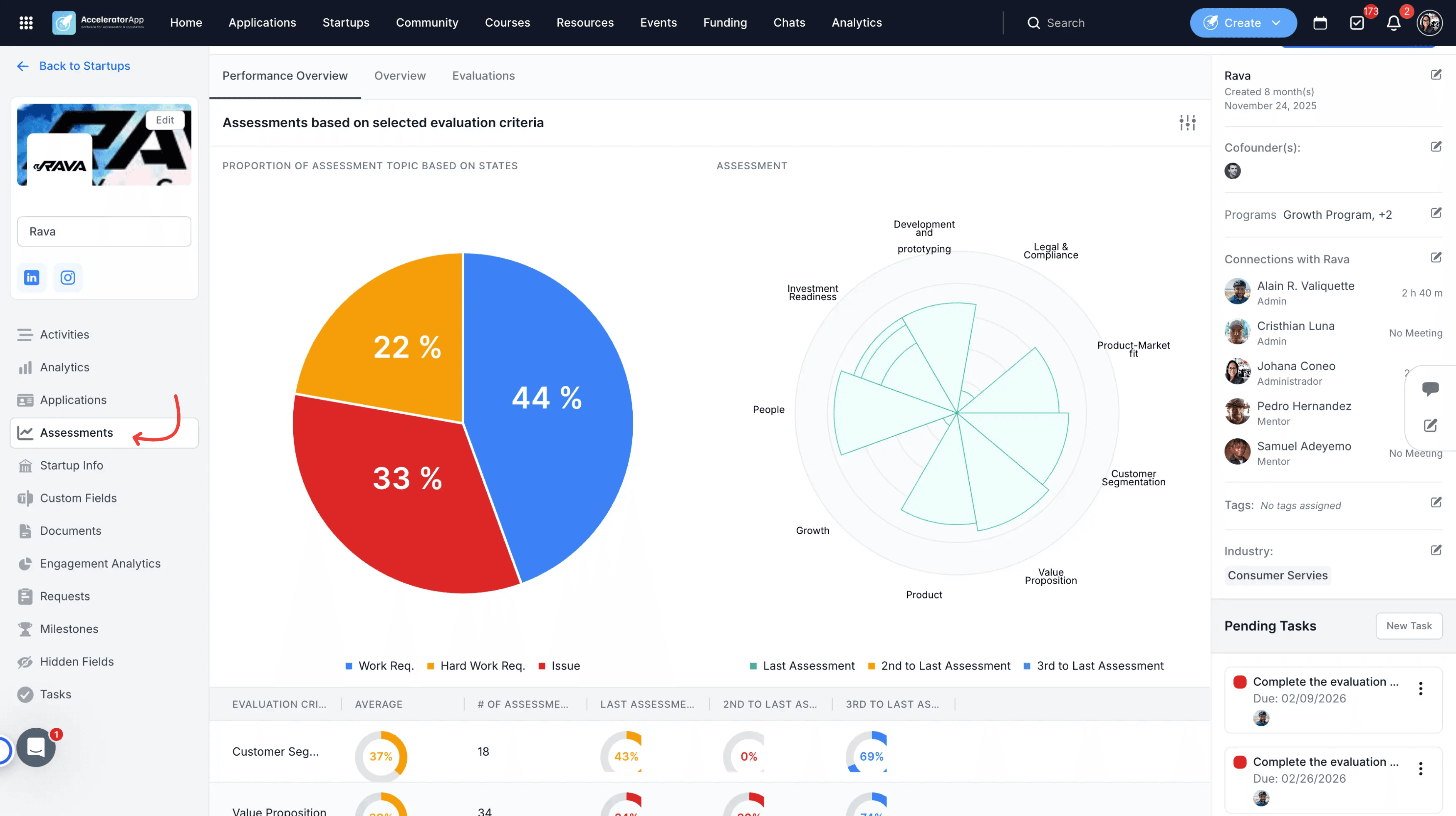Open the apps grid launcher icon
Viewport: 1456px width, 816px height.
(26, 22)
